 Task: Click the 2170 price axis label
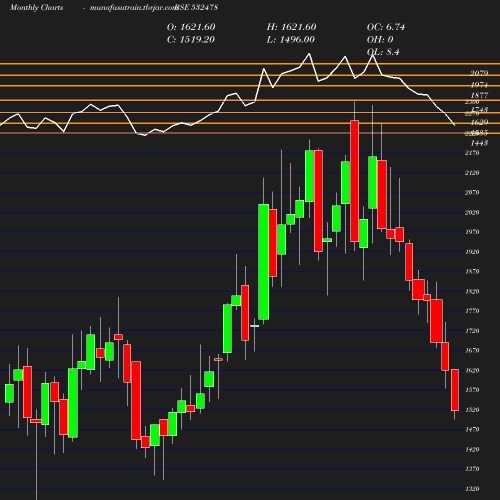(472, 153)
